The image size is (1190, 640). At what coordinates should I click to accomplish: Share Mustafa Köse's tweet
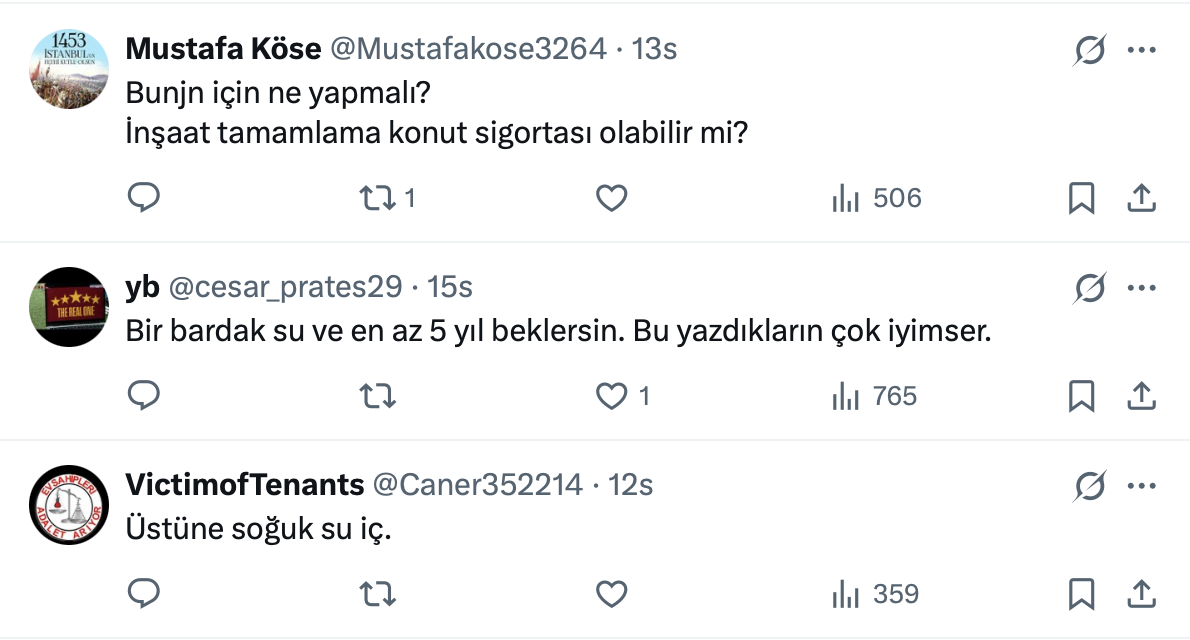1141,198
